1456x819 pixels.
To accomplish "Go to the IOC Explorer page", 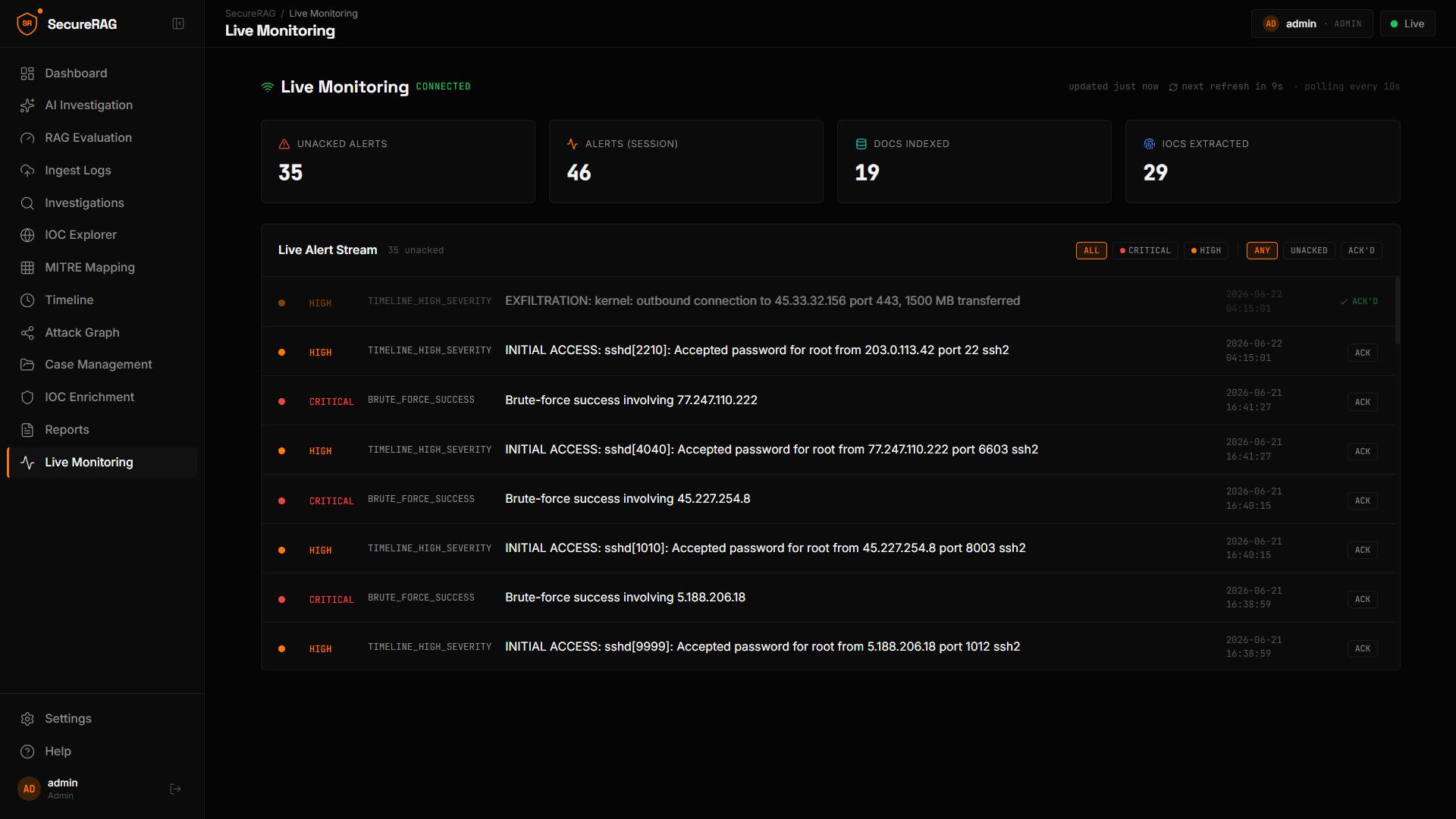I will pos(102,235).
